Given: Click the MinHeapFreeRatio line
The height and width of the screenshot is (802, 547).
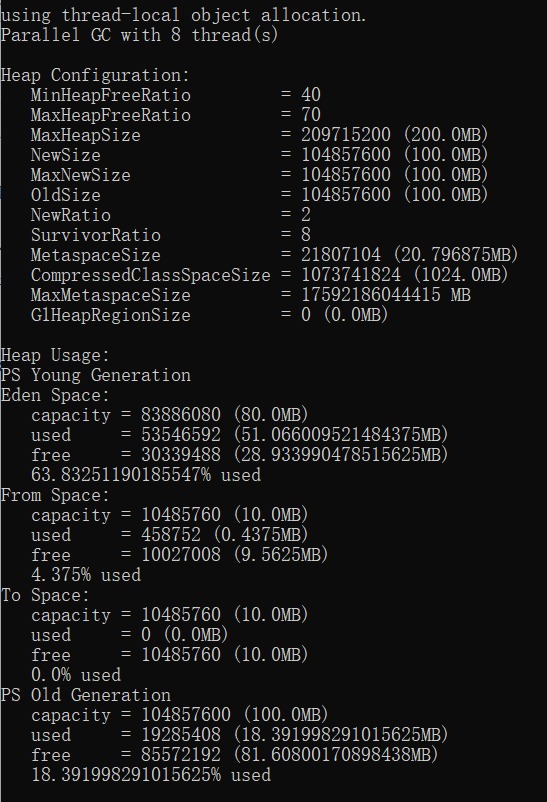Looking at the screenshot, I should pos(176,95).
